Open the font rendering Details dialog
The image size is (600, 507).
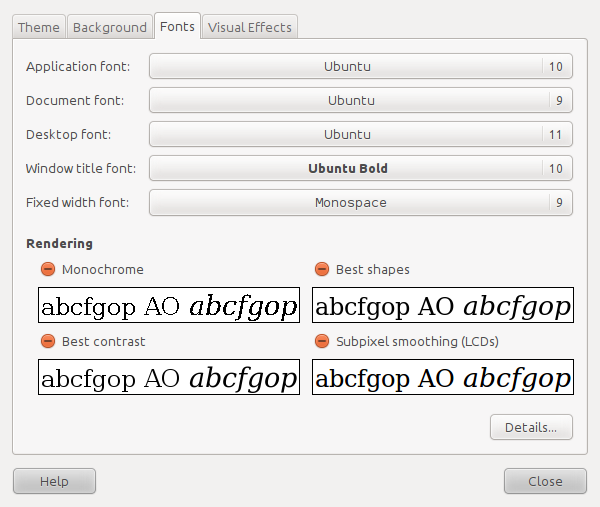click(531, 427)
